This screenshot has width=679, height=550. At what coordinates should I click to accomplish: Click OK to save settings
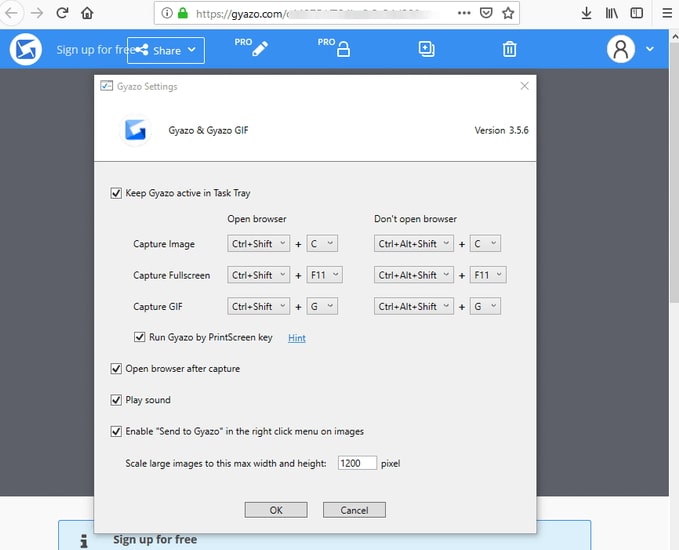tap(276, 510)
